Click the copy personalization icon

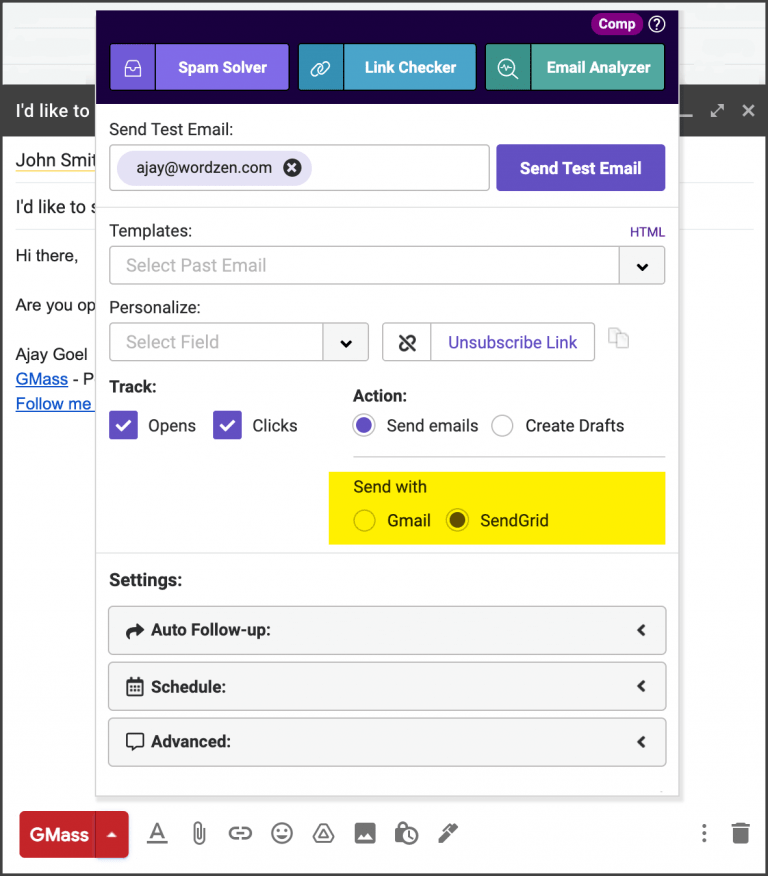point(618,338)
